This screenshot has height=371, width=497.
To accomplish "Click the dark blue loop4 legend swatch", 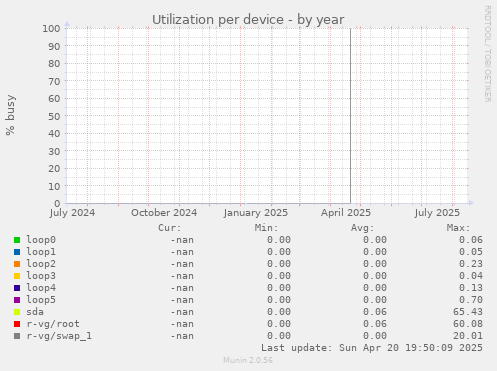I will coord(17,288).
